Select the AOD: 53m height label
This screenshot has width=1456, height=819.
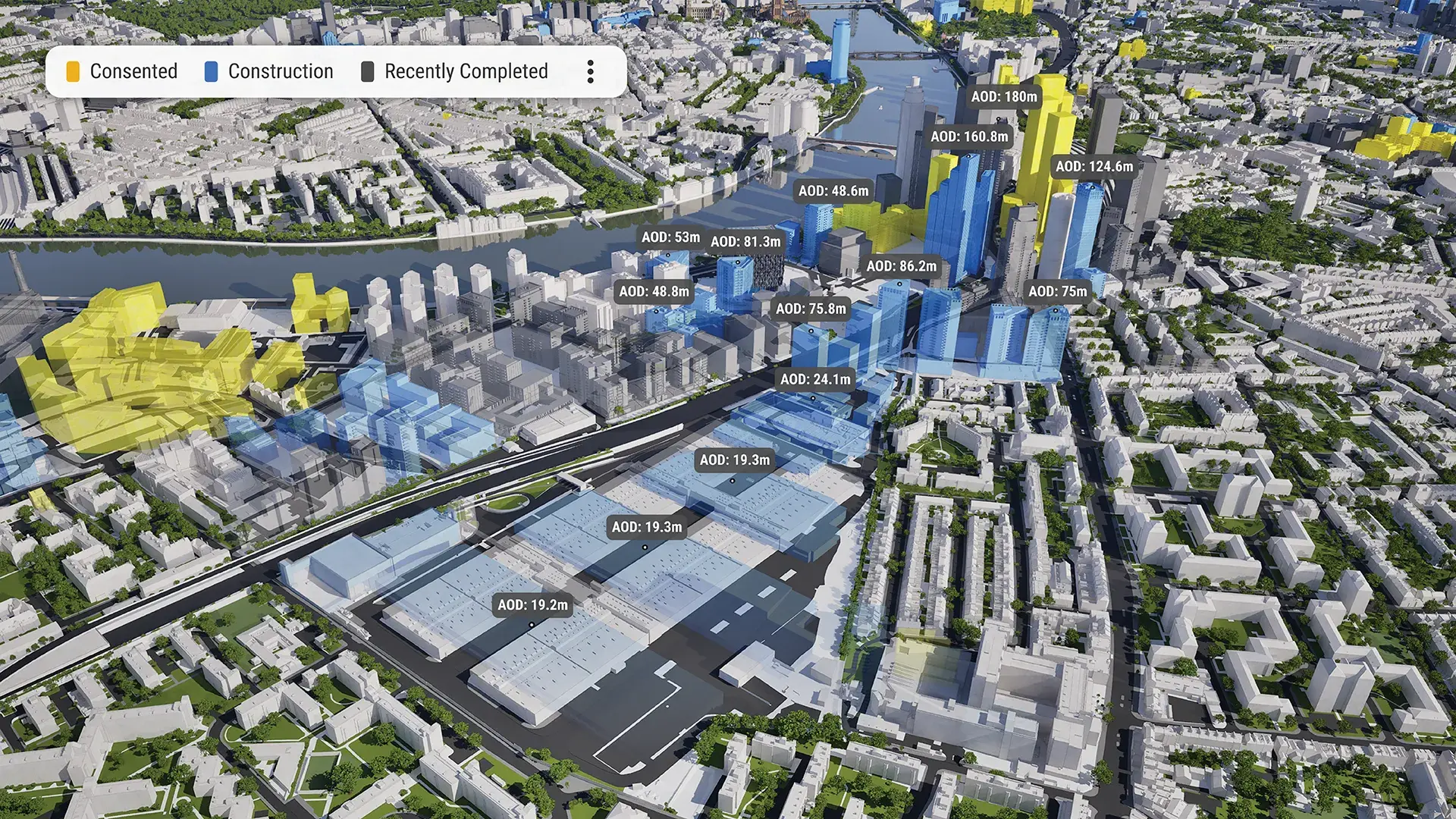pos(670,237)
